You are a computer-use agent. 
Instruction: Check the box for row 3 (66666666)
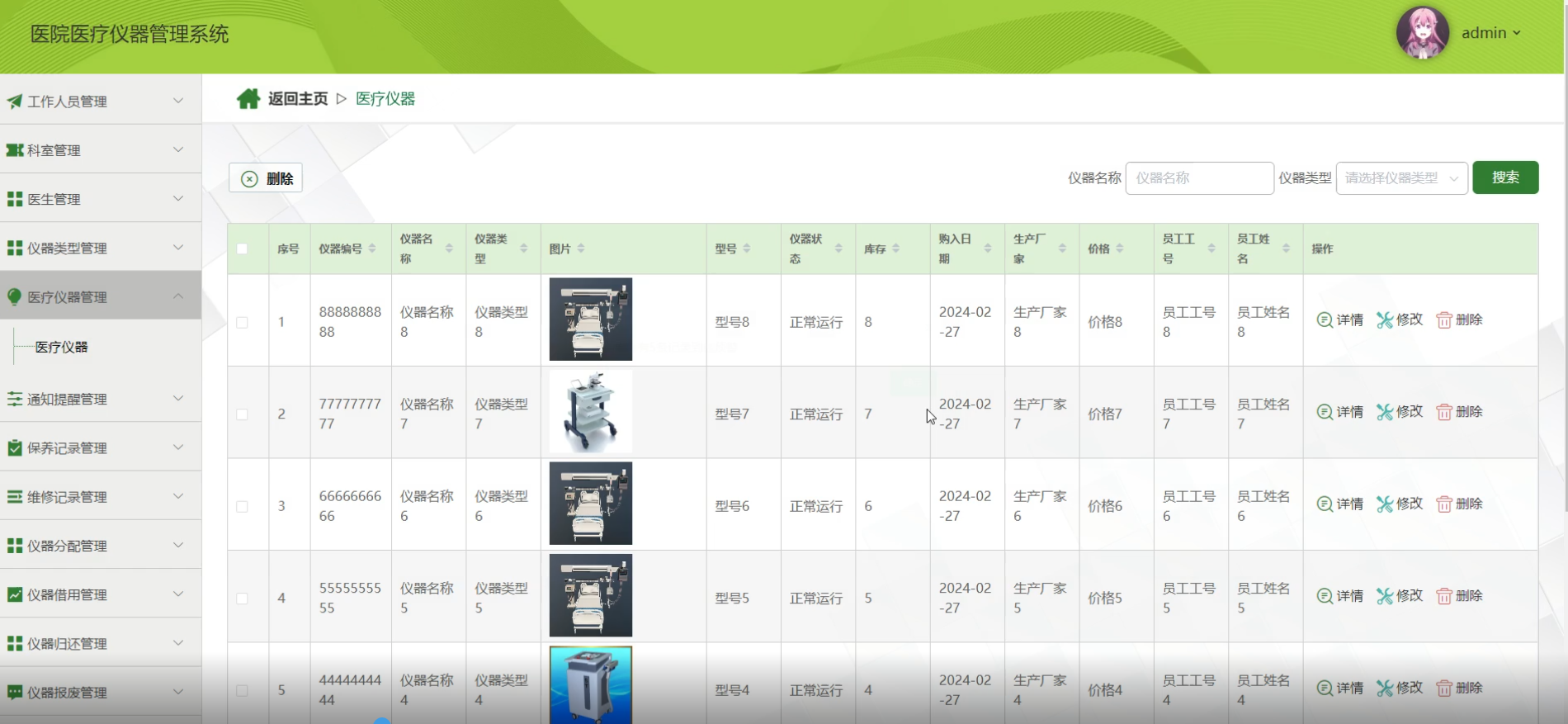pos(242,506)
